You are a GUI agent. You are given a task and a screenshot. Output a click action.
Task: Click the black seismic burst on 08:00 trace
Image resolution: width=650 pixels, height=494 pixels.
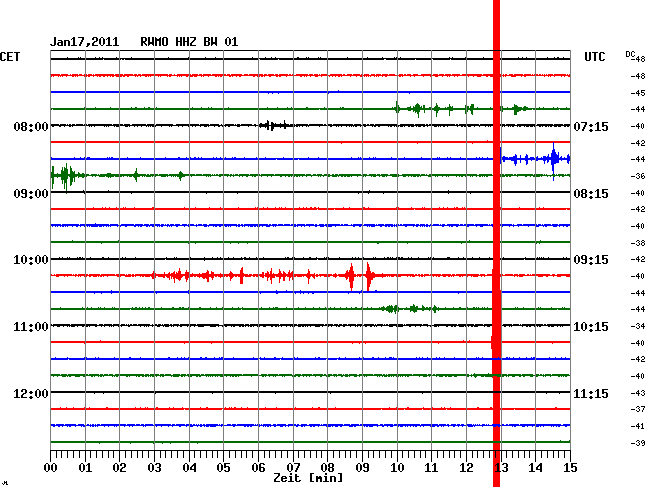click(274, 125)
